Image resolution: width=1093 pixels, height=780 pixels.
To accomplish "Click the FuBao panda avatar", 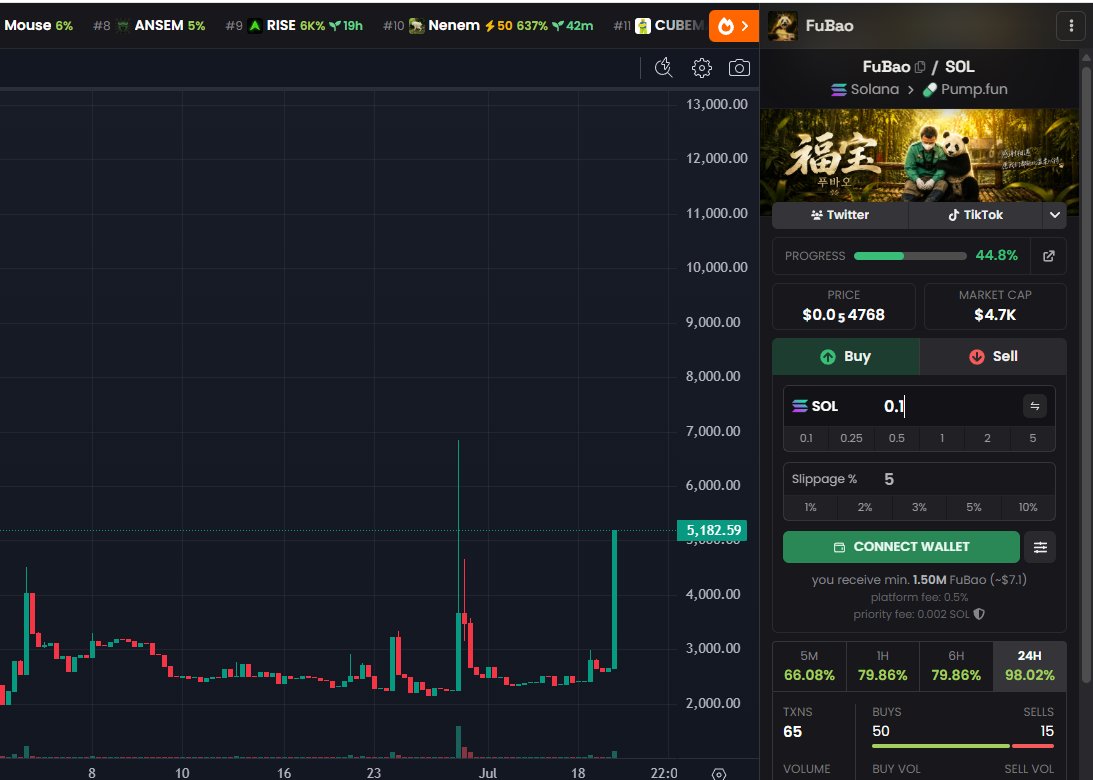I will (x=782, y=26).
